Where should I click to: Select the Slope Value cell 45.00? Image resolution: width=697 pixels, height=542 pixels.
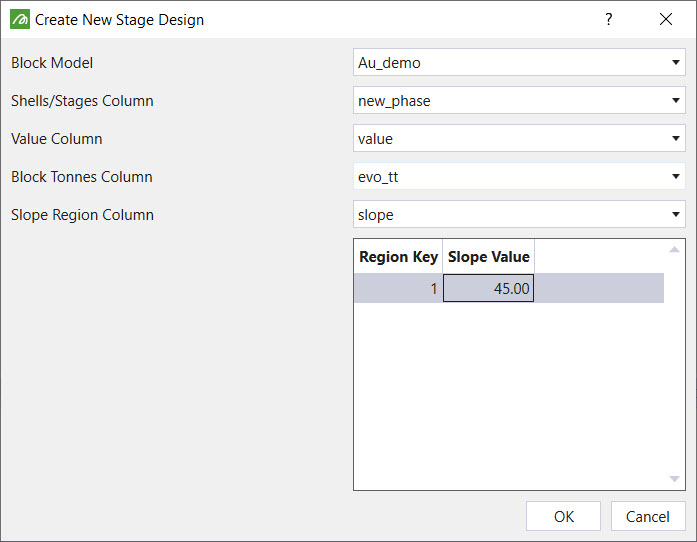coord(489,289)
